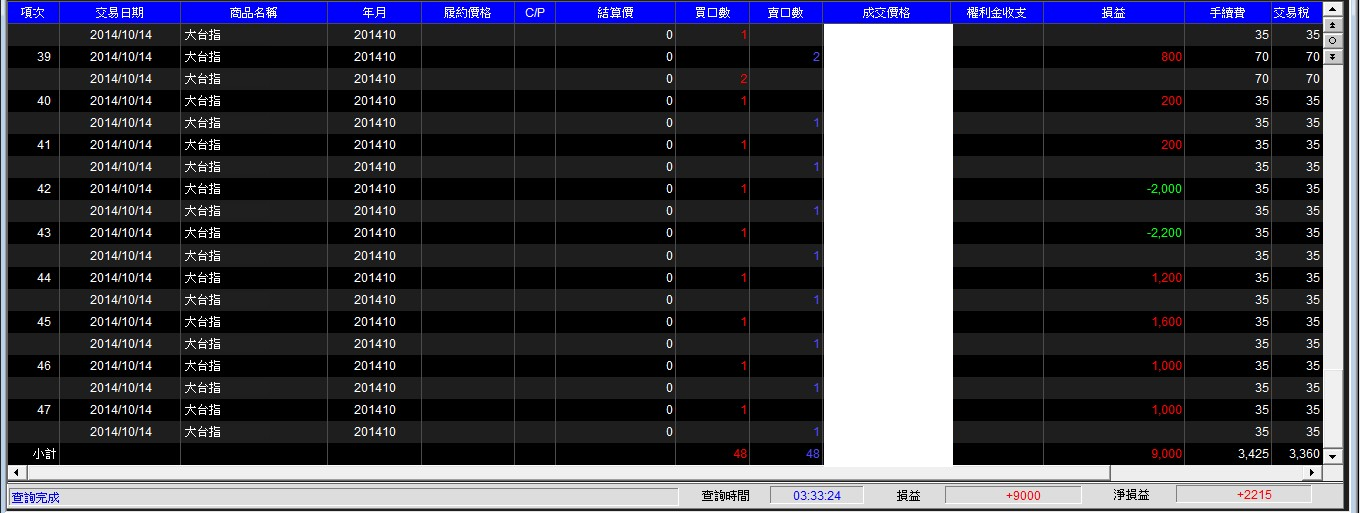Screen dimensions: 1360x513
Task: Click the 淨損益 label in the status bar
Action: click(1131, 495)
